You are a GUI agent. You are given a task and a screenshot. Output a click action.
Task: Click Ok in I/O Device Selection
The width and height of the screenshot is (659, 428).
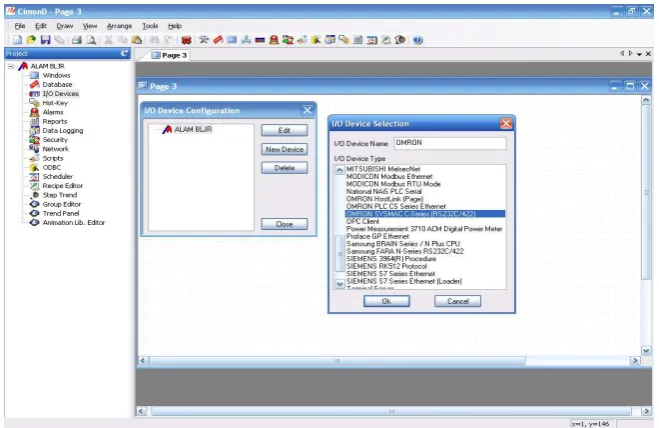click(x=386, y=301)
